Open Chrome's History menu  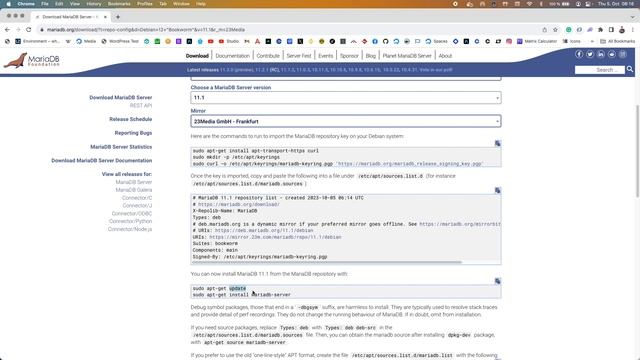(x=93, y=4)
